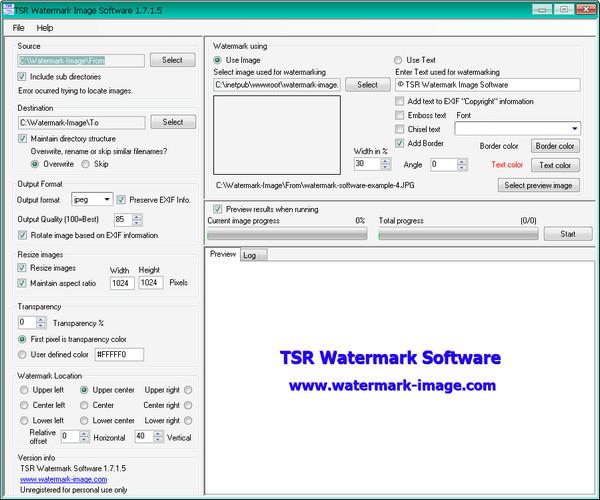Click the empty watermark image preview box

tap(277, 135)
